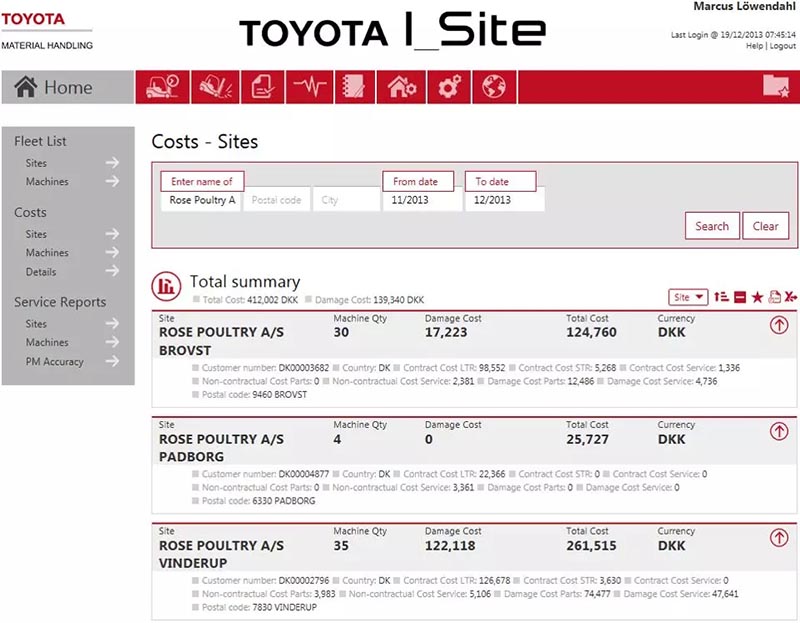Click the From date field 11/2013
Image resolution: width=800 pixels, height=623 pixels.
[x=422, y=200]
